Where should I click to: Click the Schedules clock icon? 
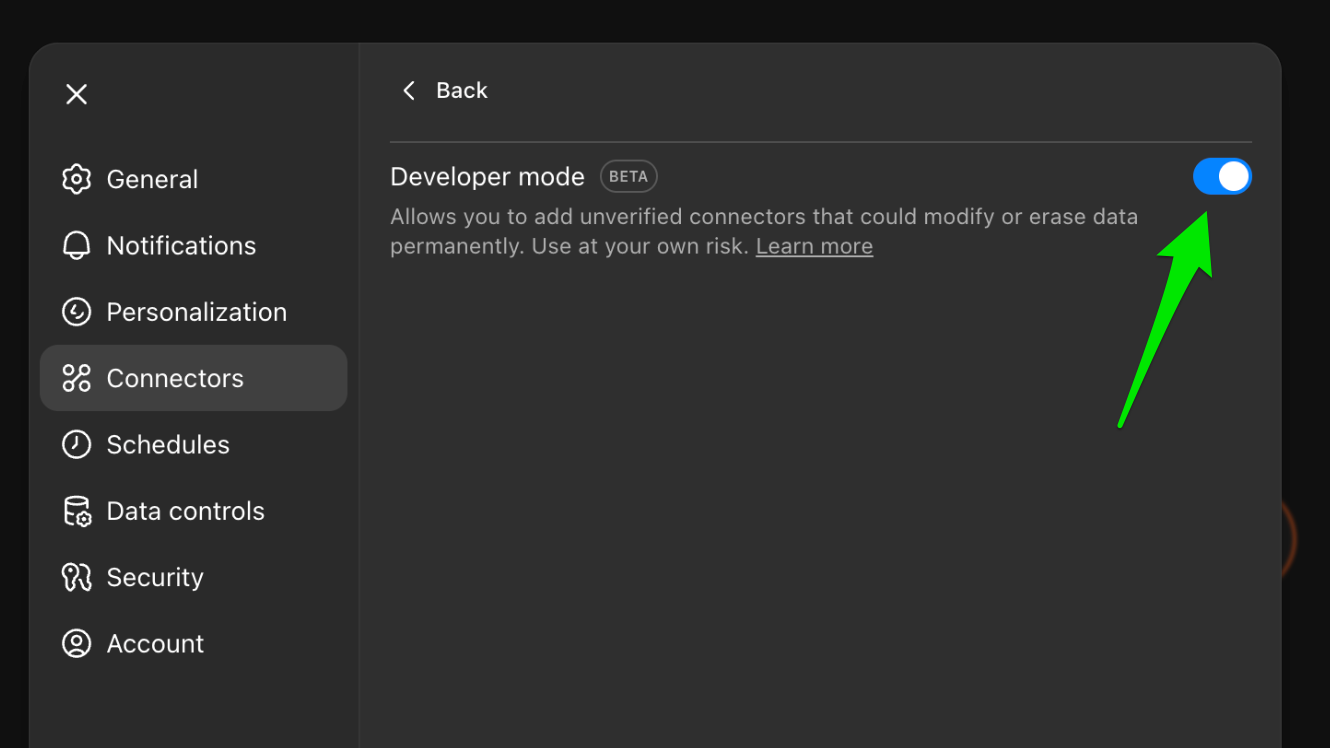tap(77, 444)
